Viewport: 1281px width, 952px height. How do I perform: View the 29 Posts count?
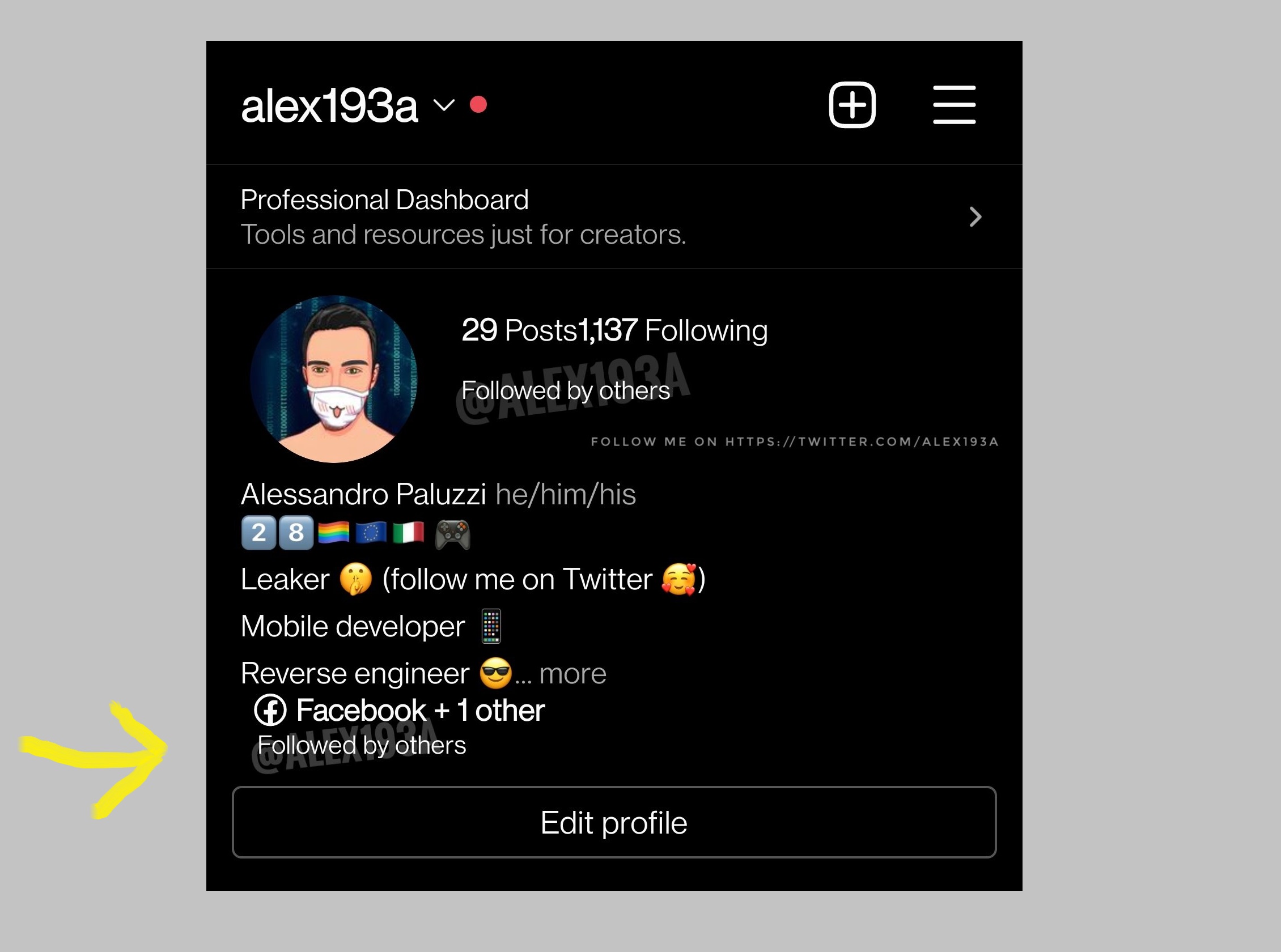point(519,330)
